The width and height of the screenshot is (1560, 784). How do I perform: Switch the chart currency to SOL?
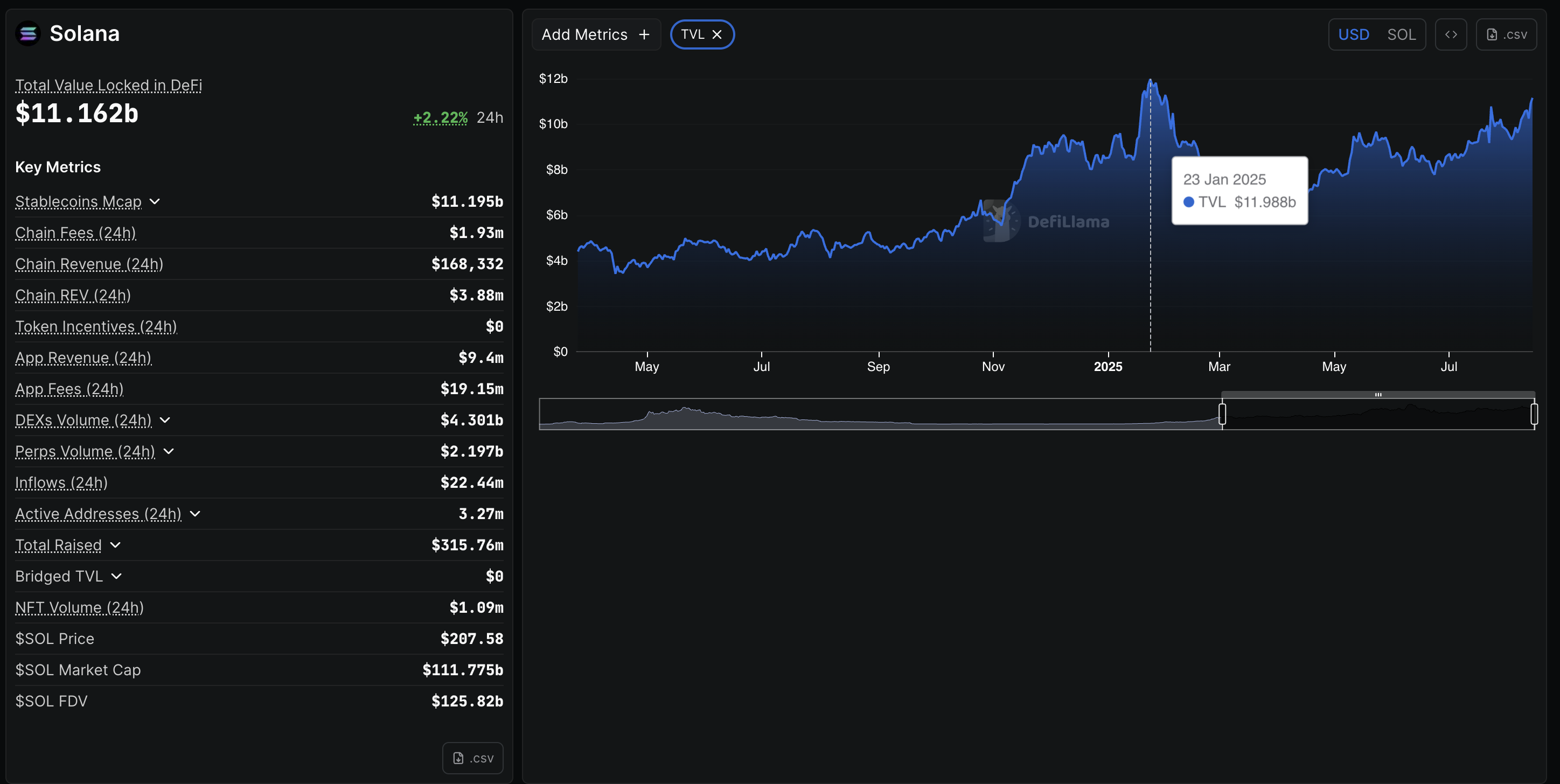[1402, 34]
